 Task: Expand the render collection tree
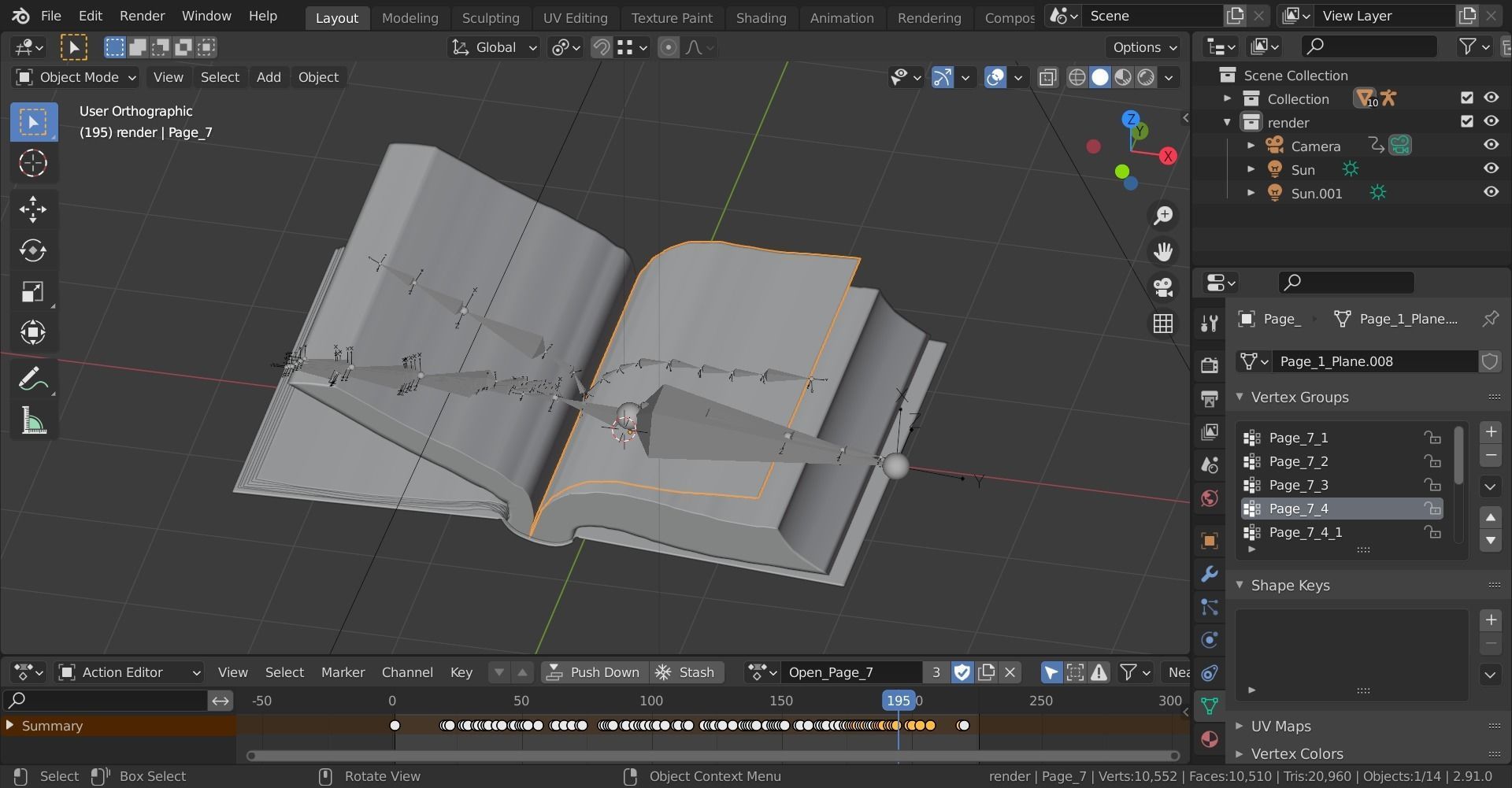tap(1227, 122)
